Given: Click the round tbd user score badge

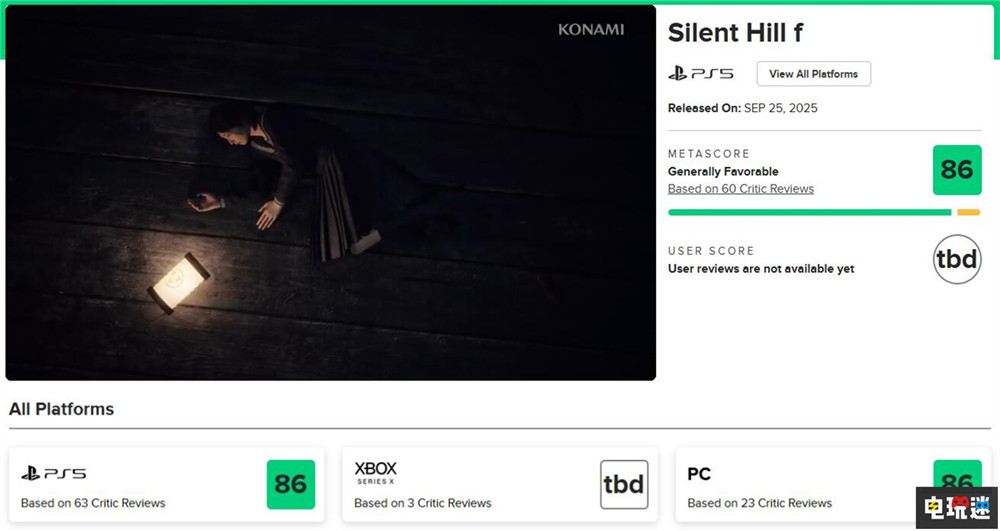Looking at the screenshot, I should pos(956,259).
